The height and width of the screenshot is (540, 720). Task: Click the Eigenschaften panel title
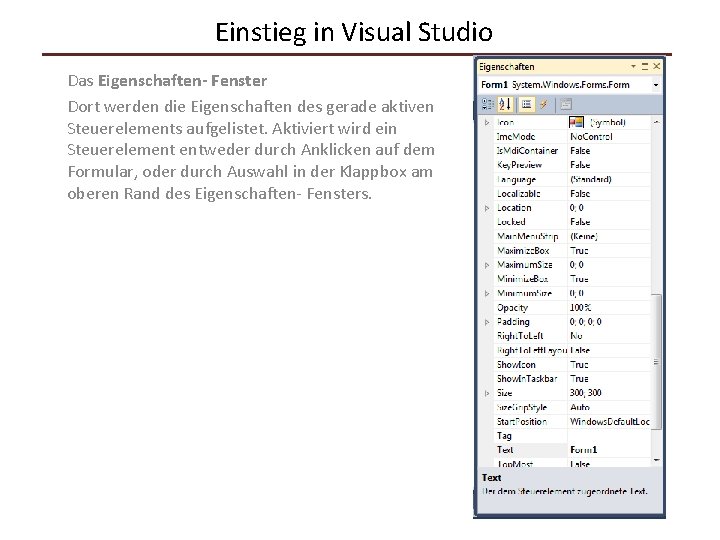click(507, 67)
